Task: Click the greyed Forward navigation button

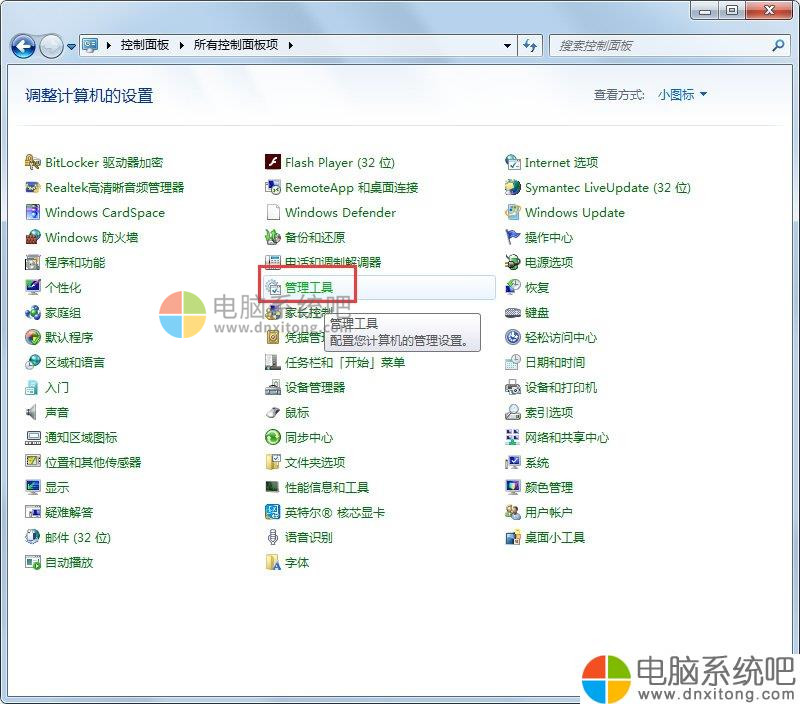Action: [52, 46]
